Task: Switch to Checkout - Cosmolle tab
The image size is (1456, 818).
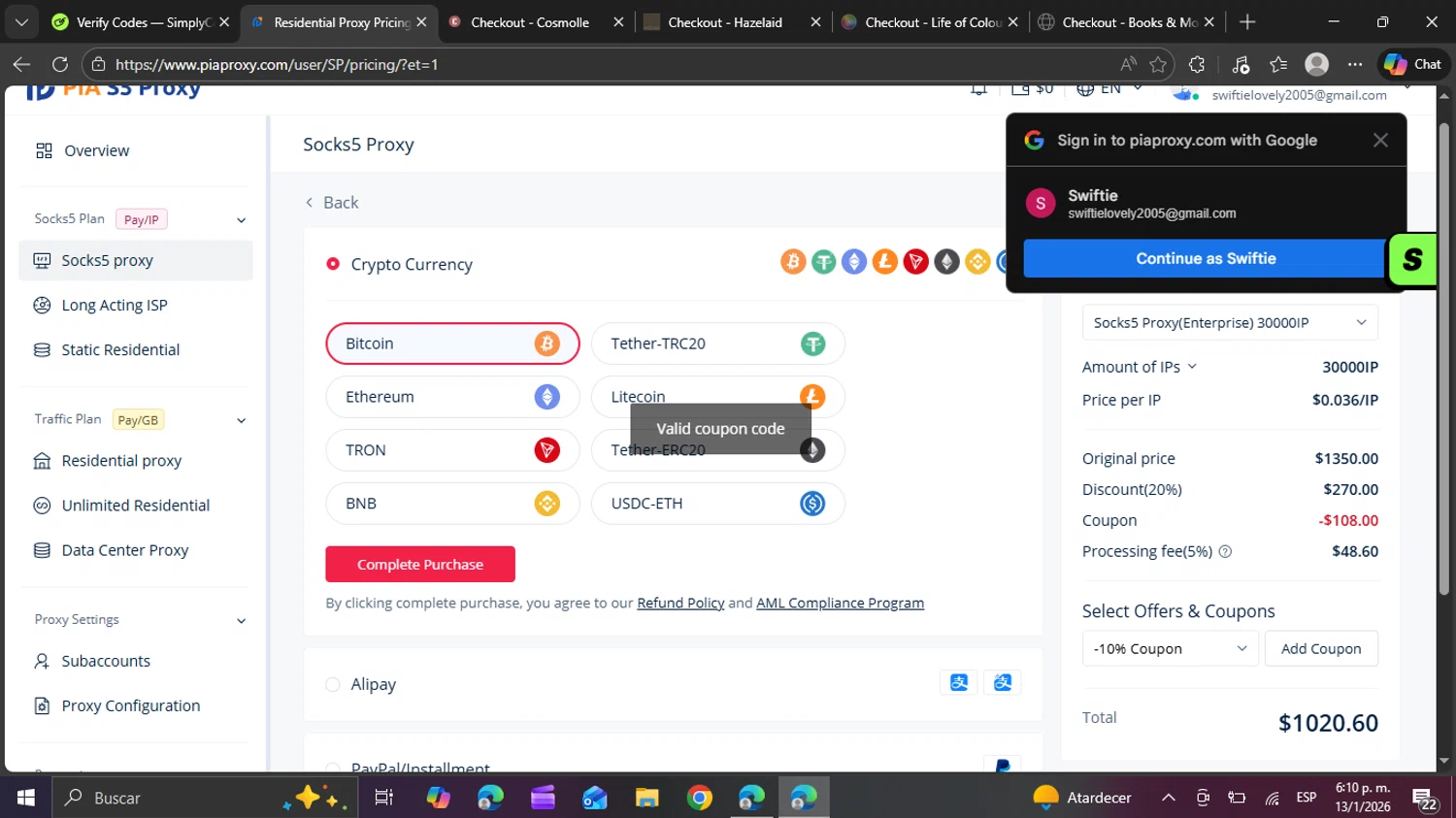Action: point(535,21)
